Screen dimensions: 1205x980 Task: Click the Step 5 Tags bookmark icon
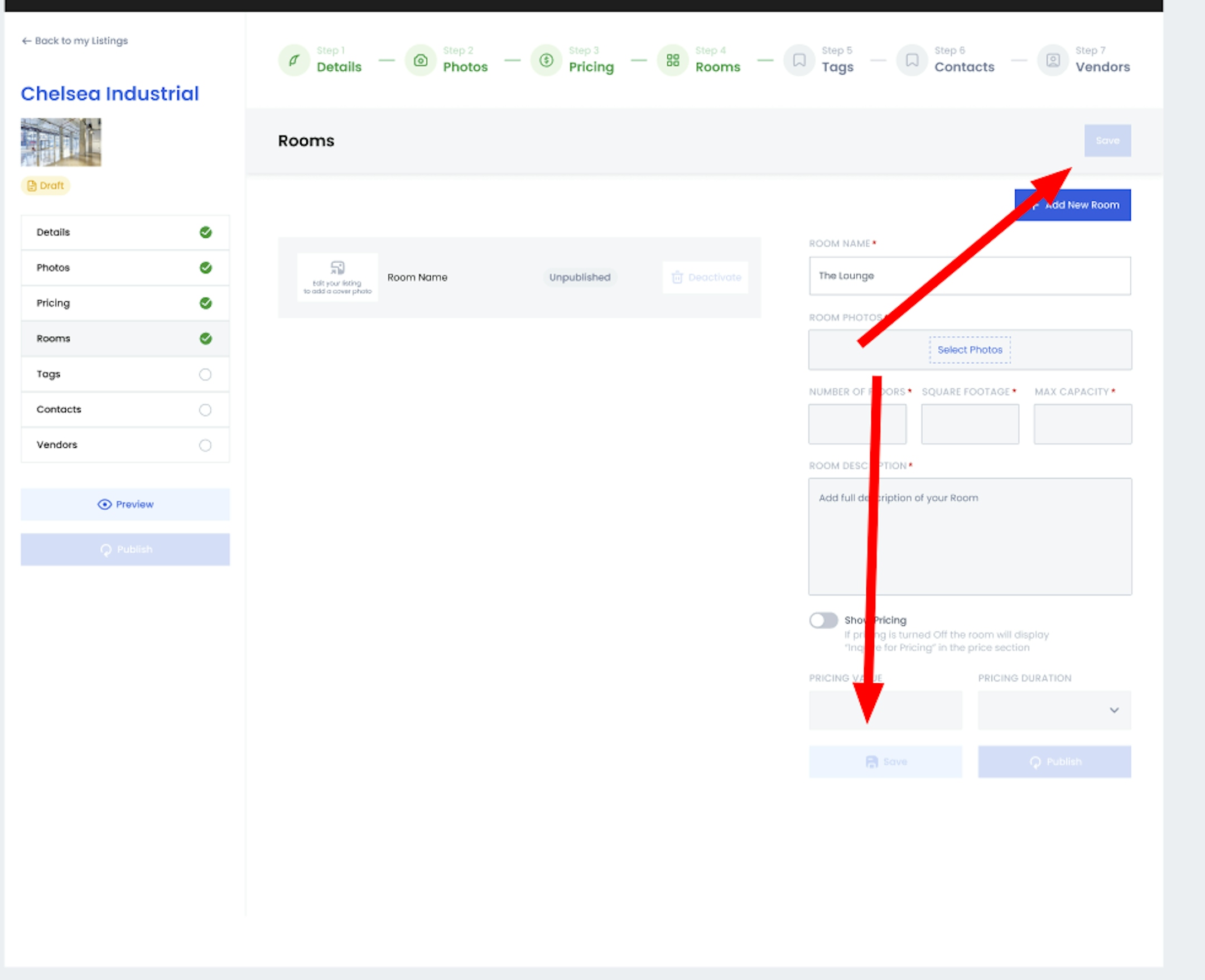coord(799,60)
